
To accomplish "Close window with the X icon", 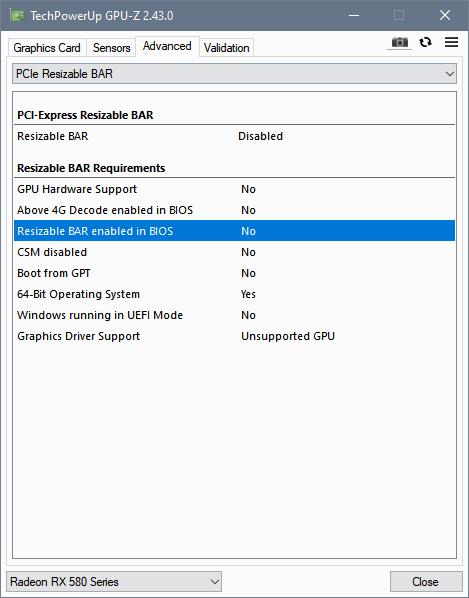I will click(445, 16).
